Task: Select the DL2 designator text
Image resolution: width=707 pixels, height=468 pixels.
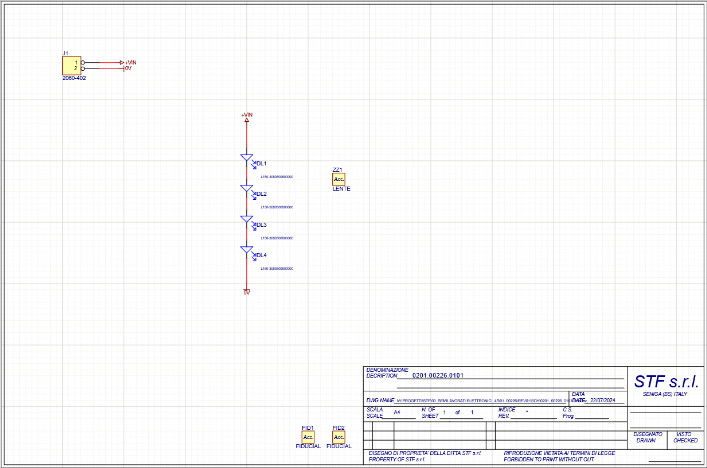Action: (x=262, y=194)
